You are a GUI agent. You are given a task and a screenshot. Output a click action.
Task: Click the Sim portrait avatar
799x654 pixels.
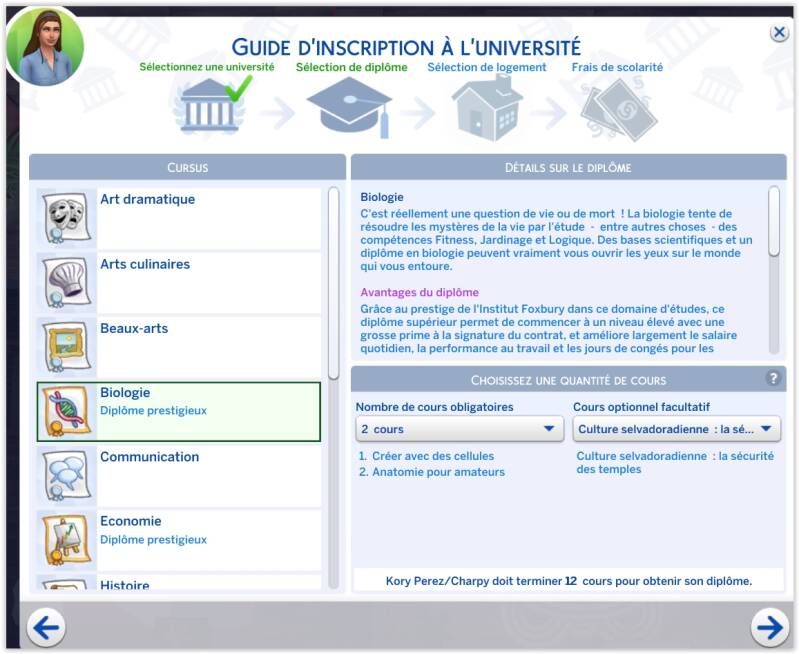(x=45, y=47)
